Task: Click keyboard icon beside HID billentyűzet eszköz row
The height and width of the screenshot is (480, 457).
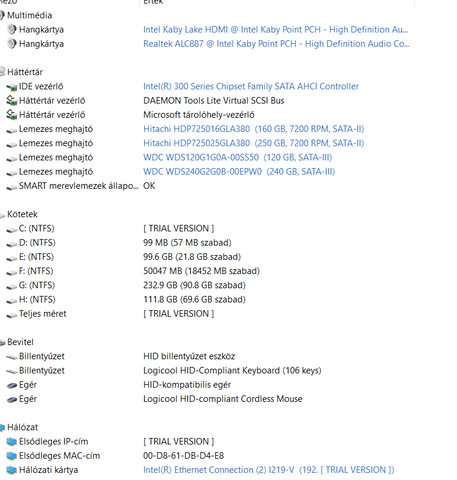Action: [x=12, y=357]
